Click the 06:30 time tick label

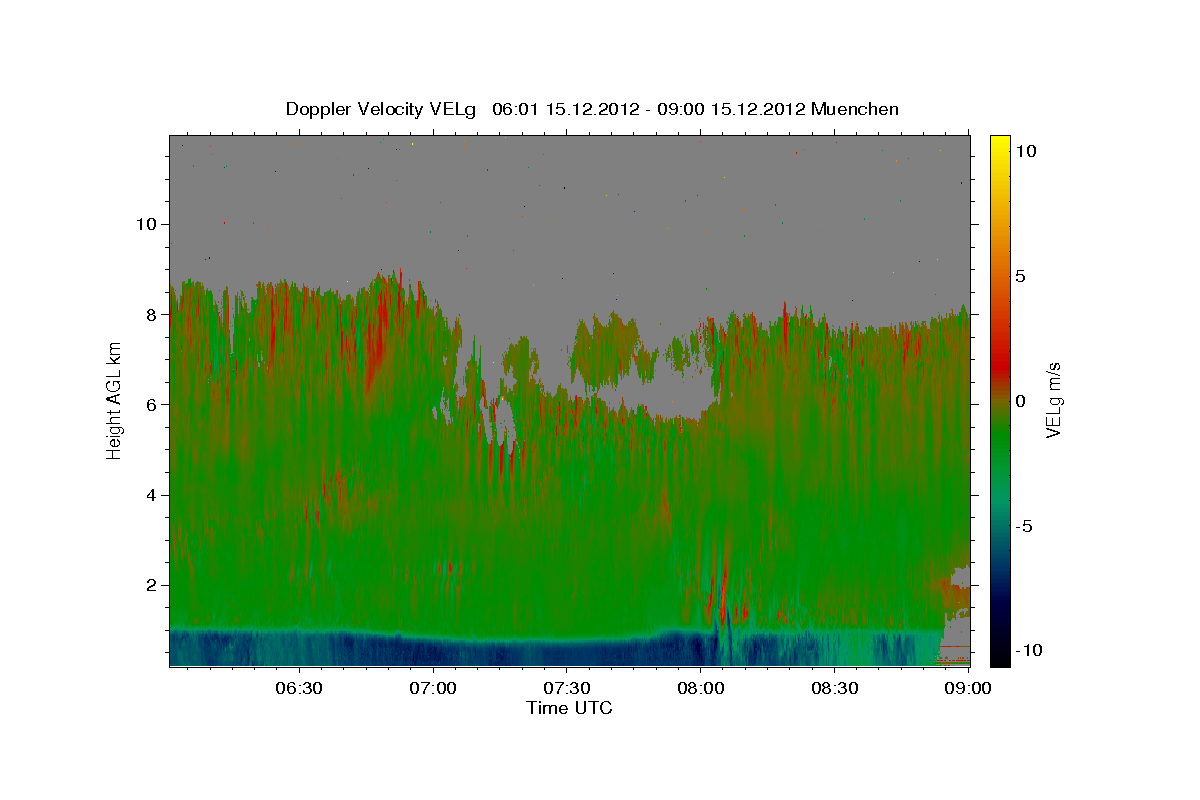299,688
